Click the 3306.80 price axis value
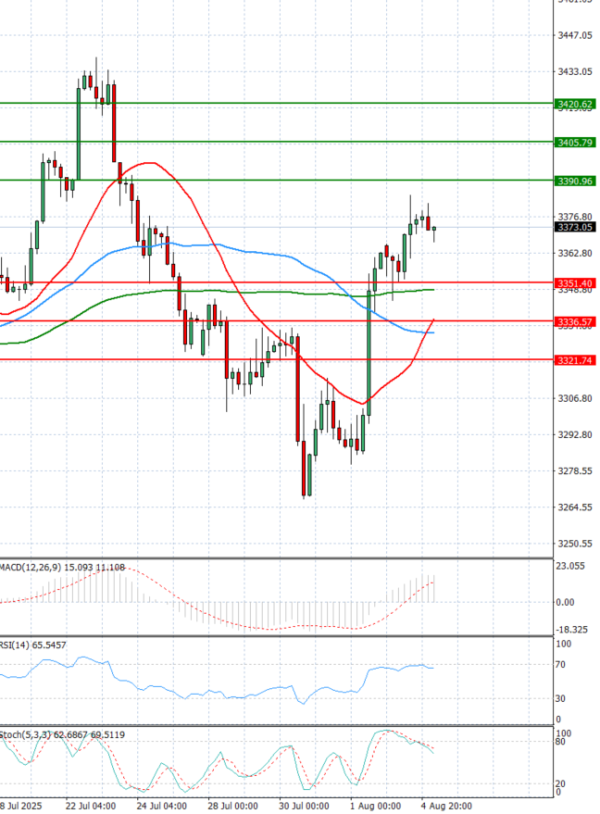 pyautogui.click(x=575, y=399)
